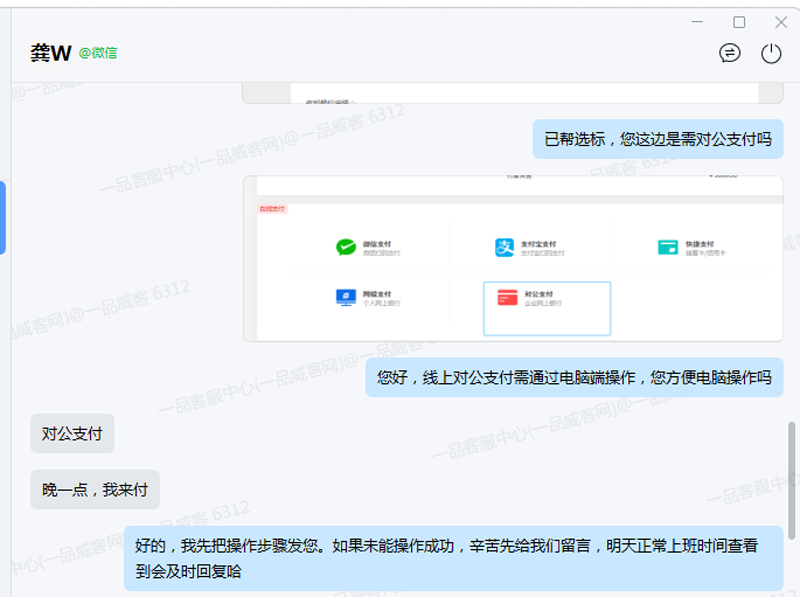The width and height of the screenshot is (800, 597).
Task: Click the transfer conversation speech-bubble icon
Action: coord(731,54)
